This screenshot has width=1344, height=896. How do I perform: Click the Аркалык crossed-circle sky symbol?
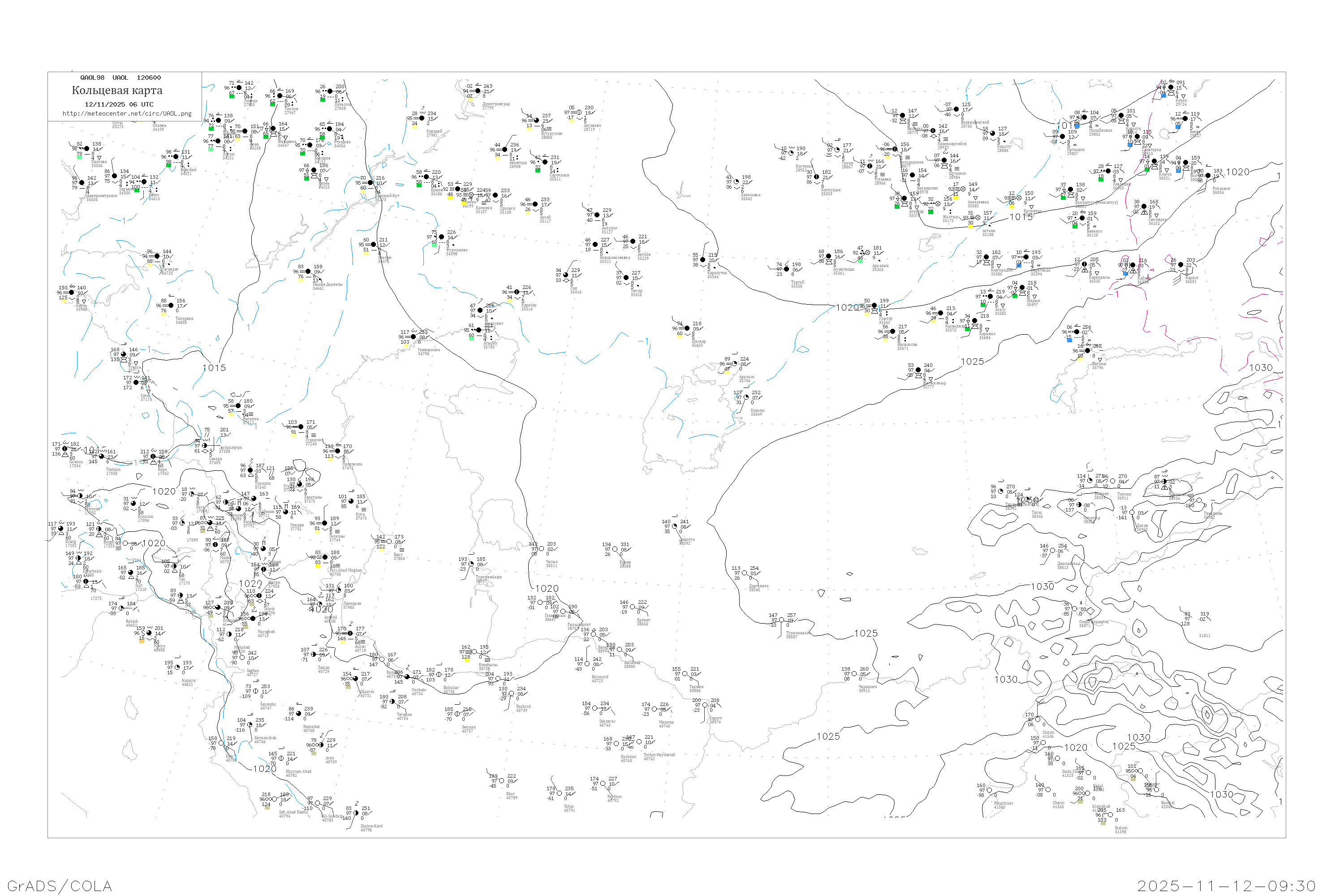pos(867,253)
